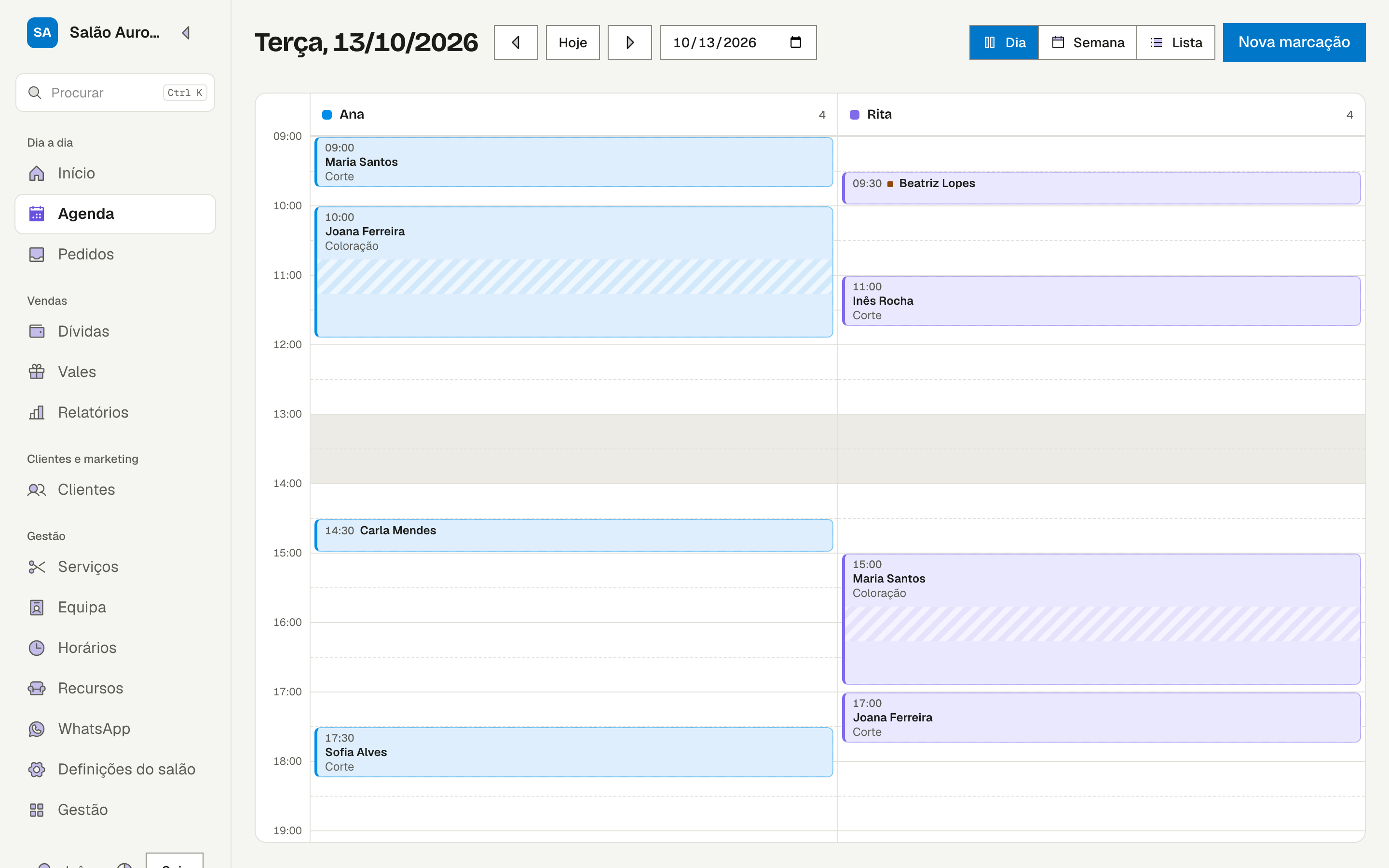Click the Horários clock icon

[x=37, y=648]
